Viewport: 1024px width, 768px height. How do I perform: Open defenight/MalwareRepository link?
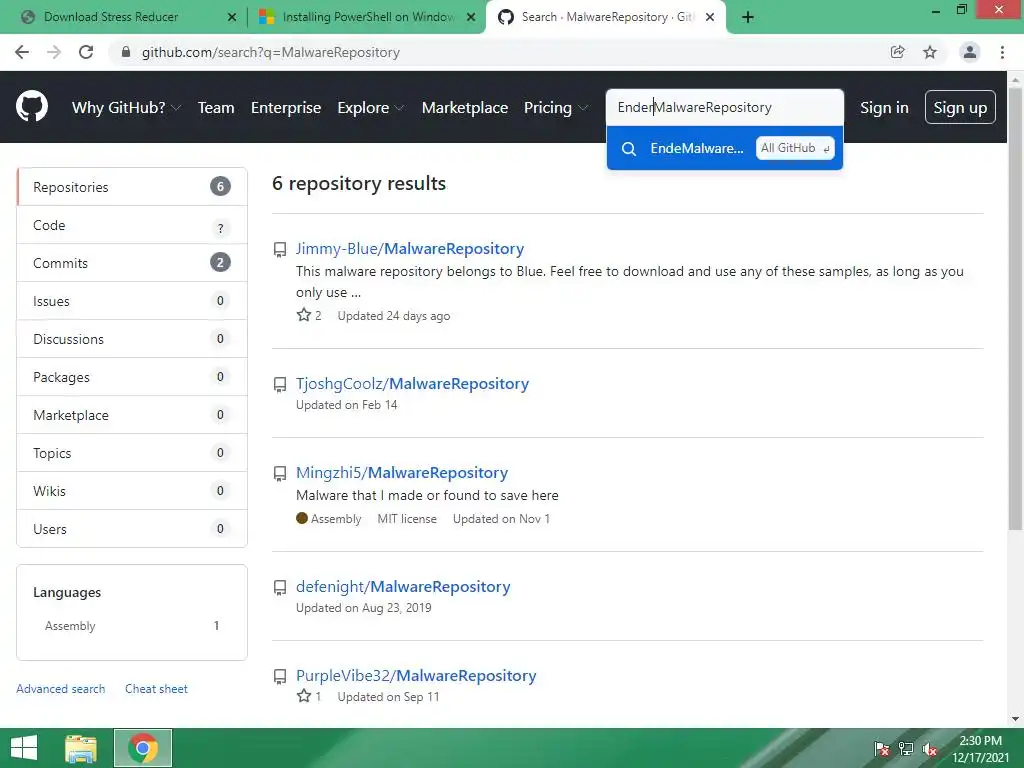click(x=403, y=587)
